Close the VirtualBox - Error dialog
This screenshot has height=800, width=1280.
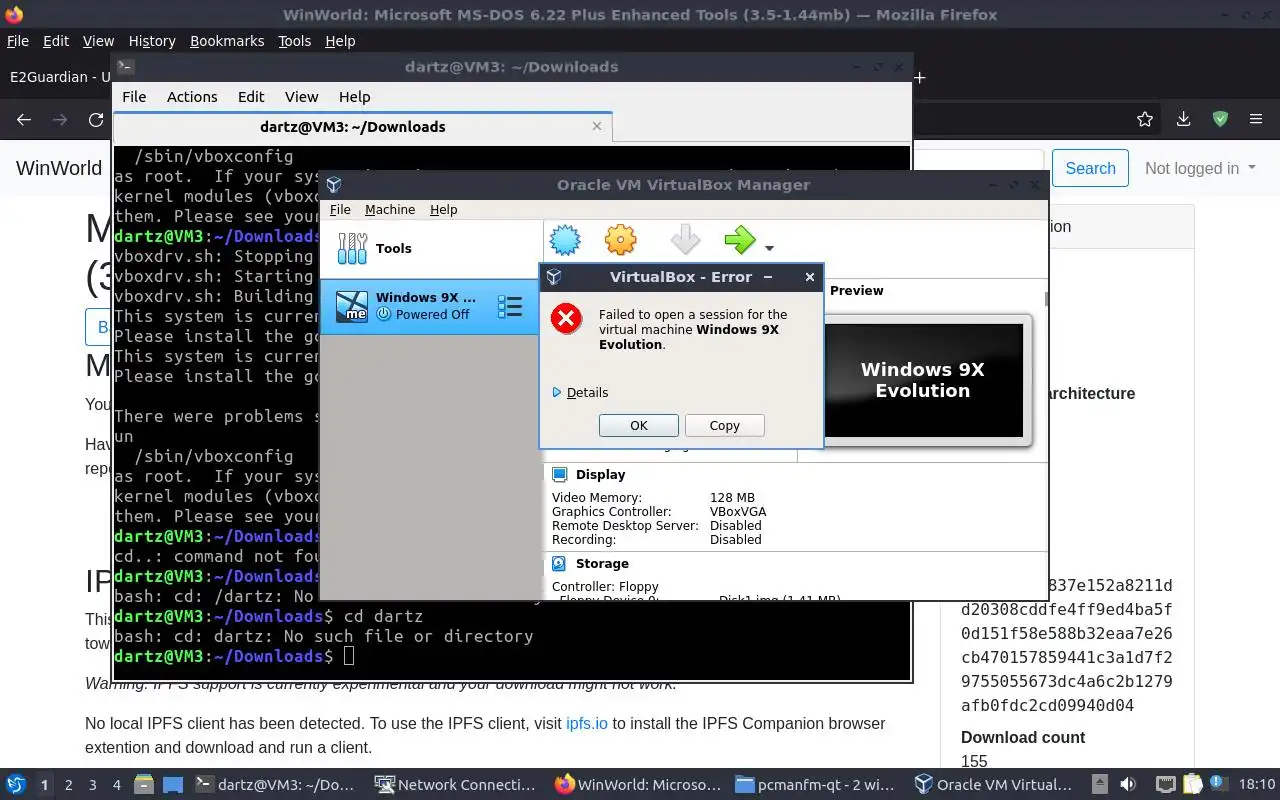coord(810,277)
